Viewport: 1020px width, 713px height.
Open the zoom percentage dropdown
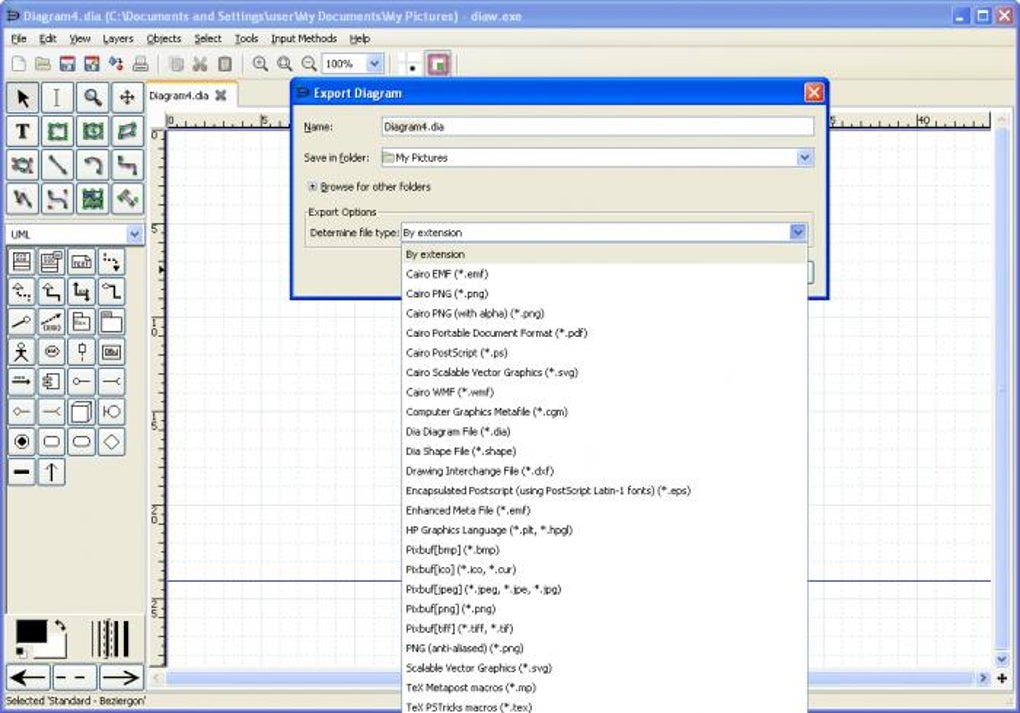pyautogui.click(x=374, y=64)
